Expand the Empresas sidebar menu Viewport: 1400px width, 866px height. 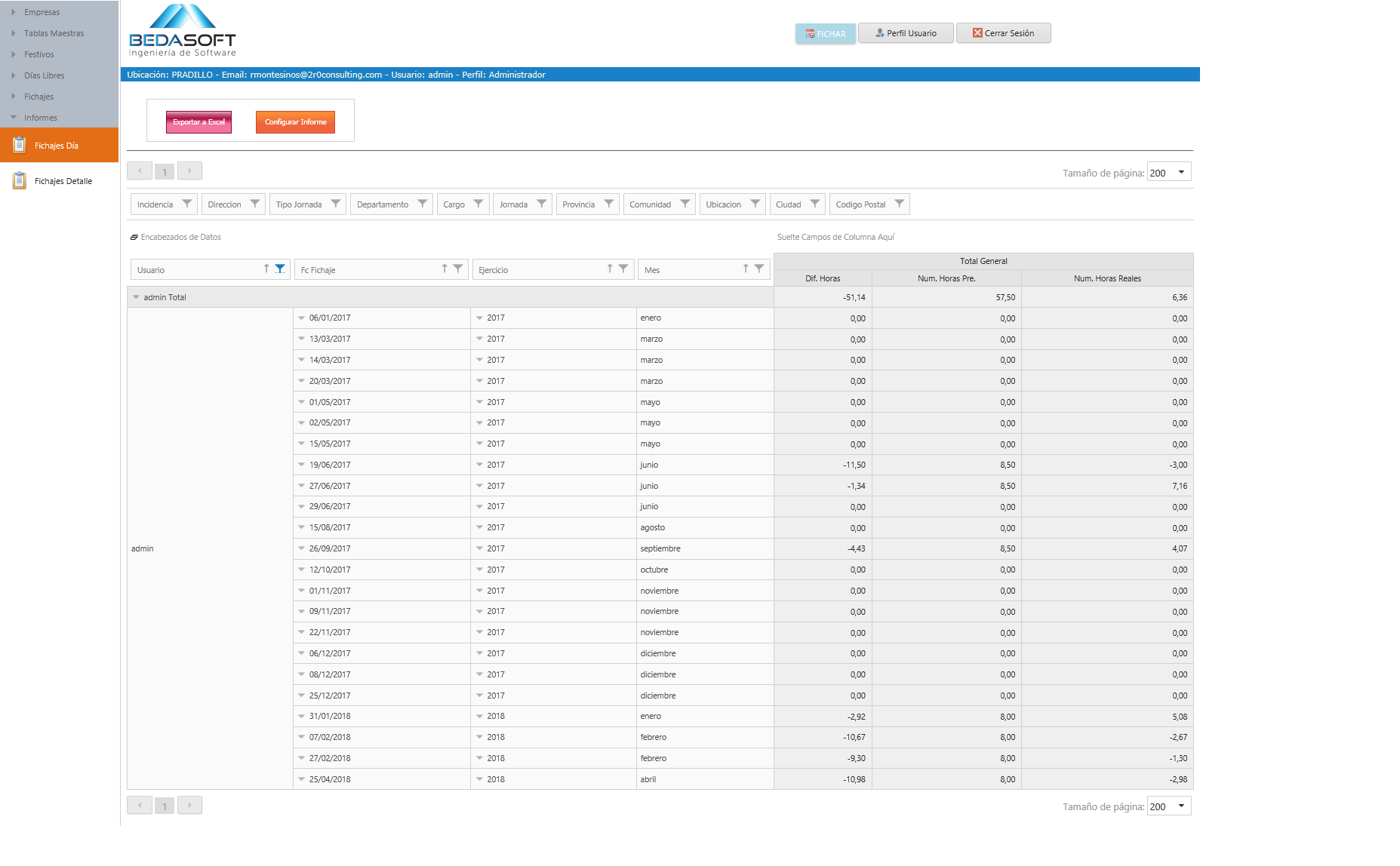[x=14, y=12]
